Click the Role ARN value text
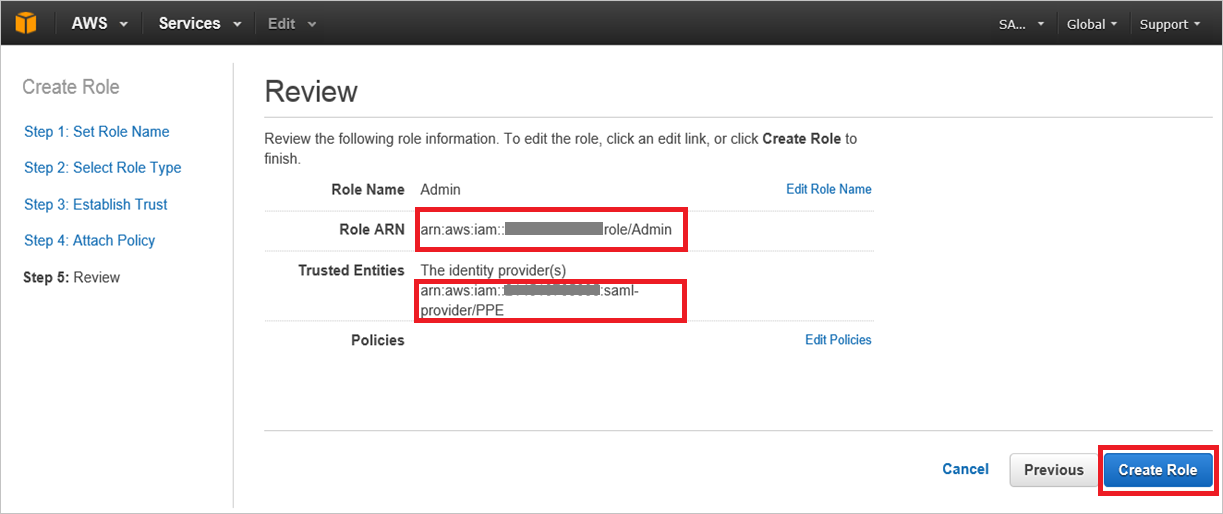 click(x=552, y=229)
